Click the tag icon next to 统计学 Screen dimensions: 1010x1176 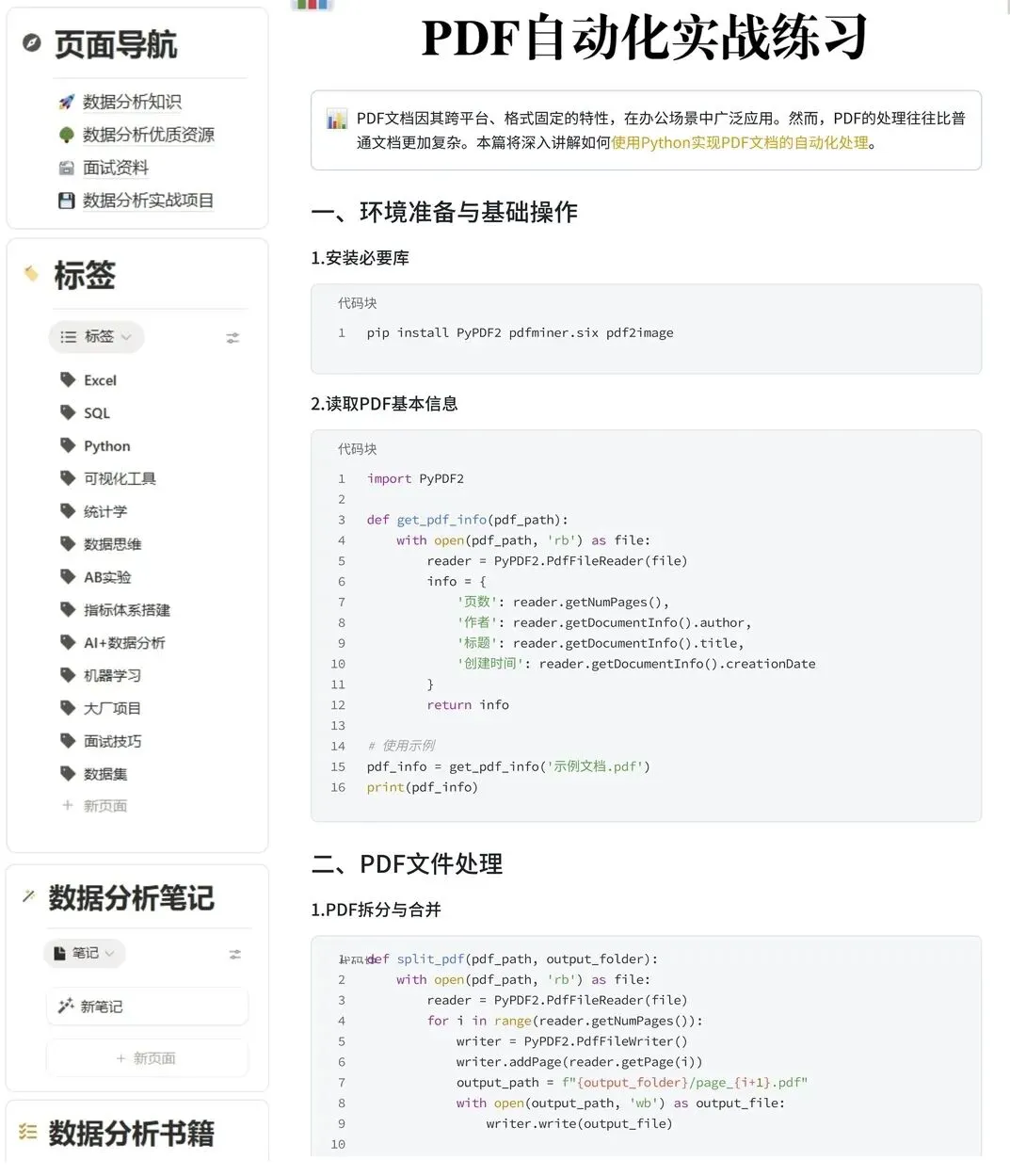click(68, 511)
